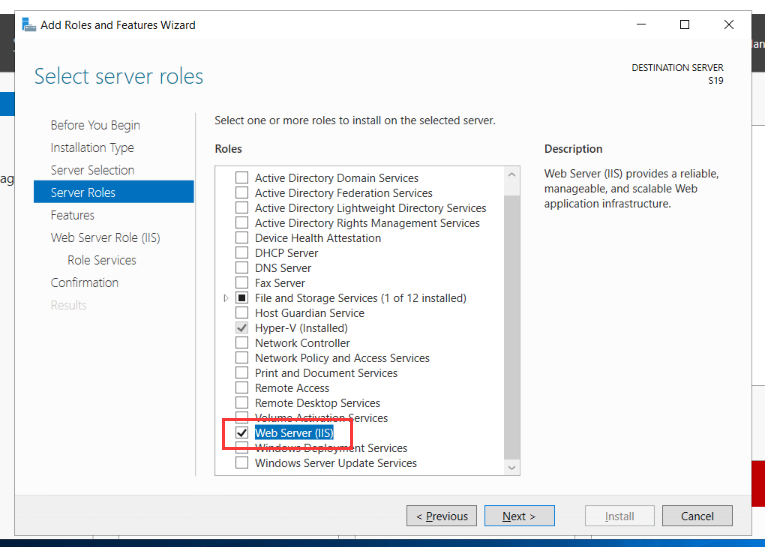Check Remote Access role checkbox

pyautogui.click(x=242, y=388)
